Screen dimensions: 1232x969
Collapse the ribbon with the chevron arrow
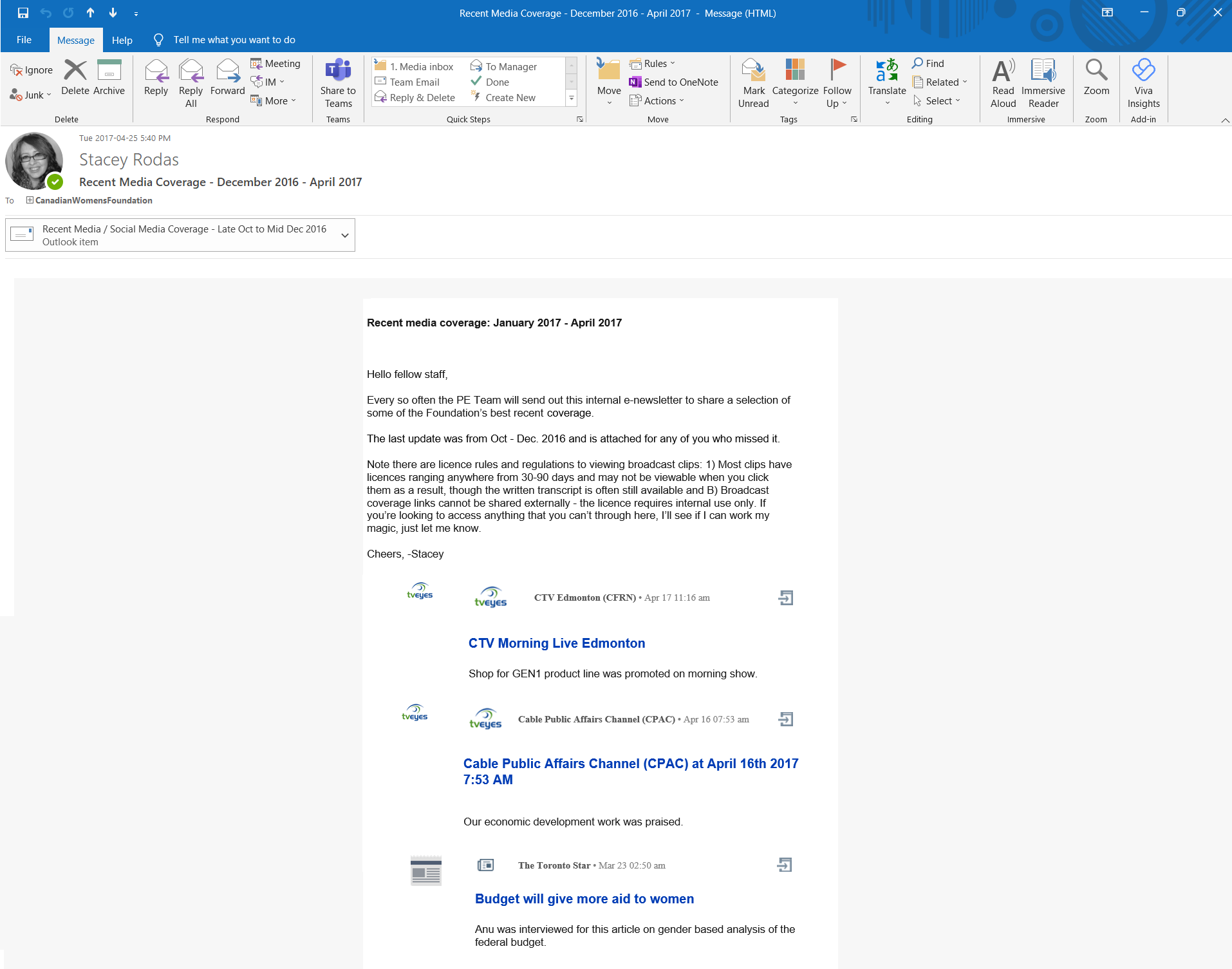click(x=1225, y=120)
